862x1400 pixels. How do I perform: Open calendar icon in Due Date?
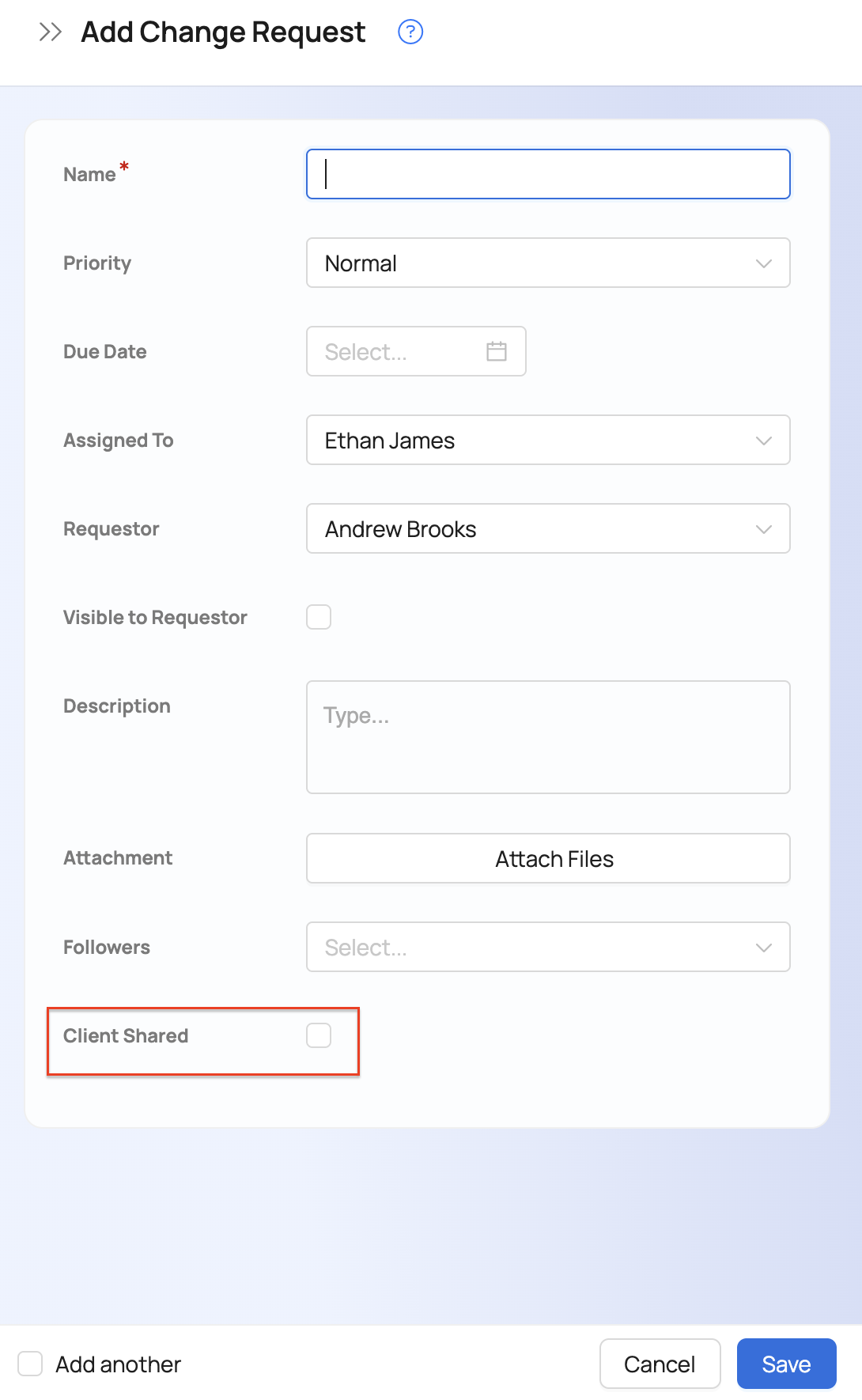(497, 351)
